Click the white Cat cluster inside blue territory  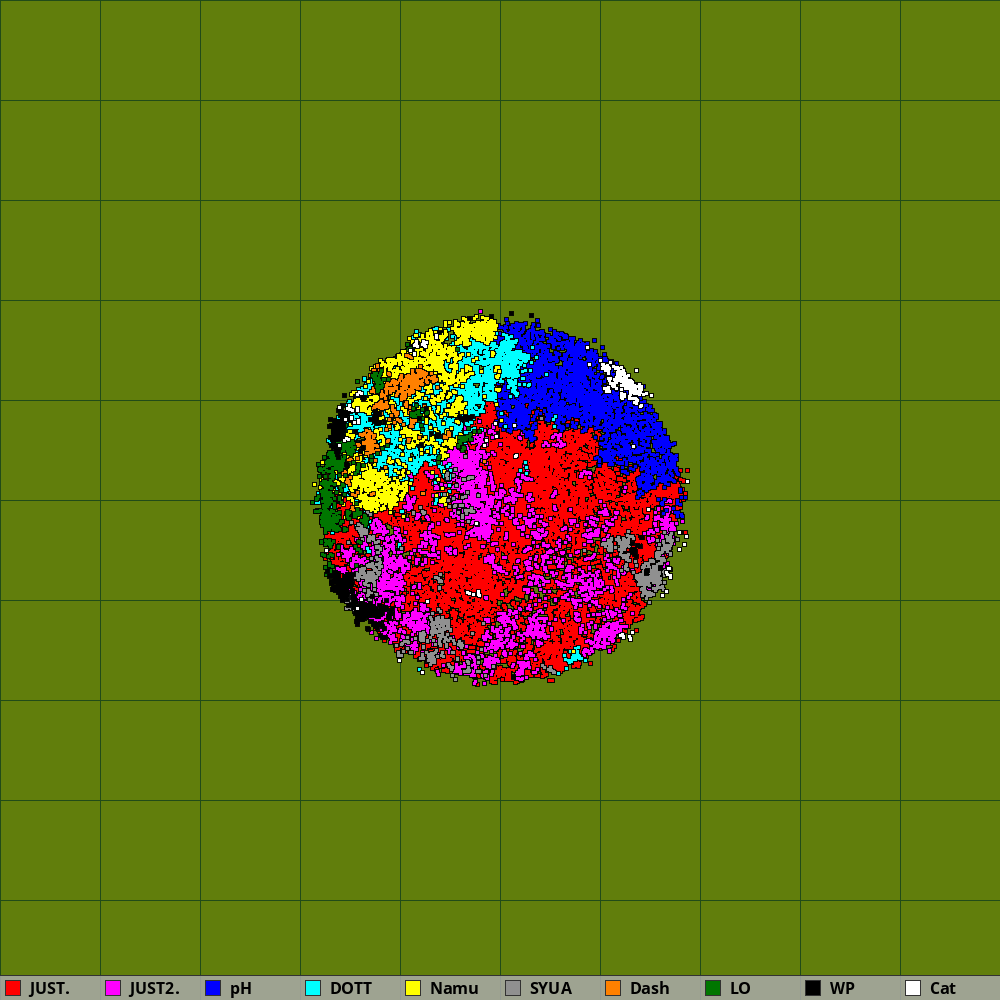coord(624,380)
